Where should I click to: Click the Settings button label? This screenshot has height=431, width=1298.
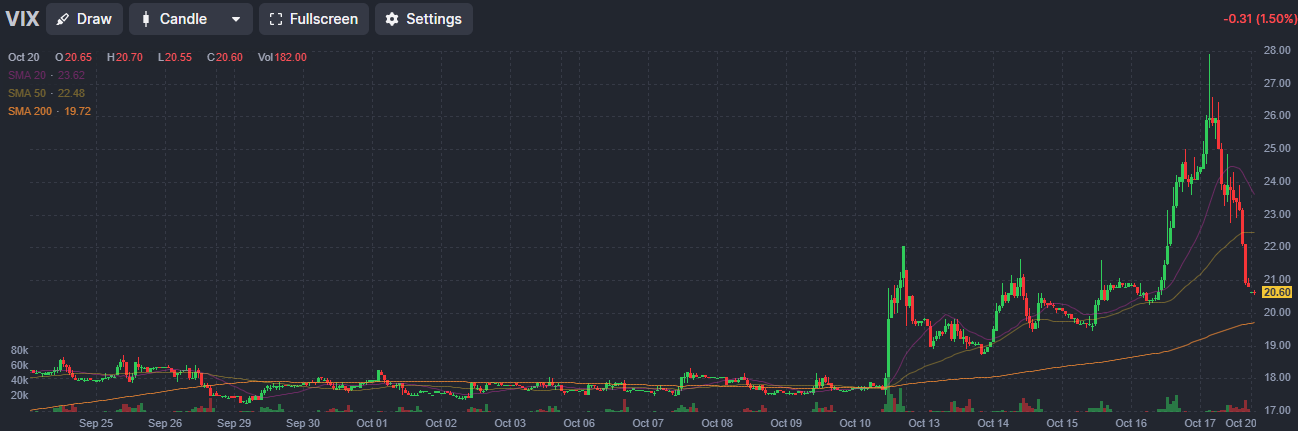click(x=433, y=19)
